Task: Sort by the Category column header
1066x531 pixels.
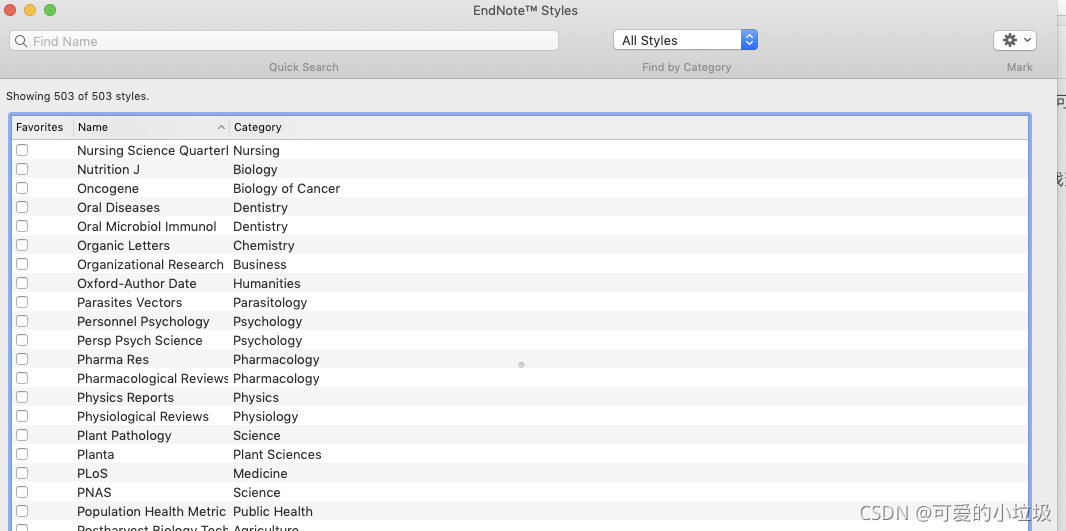Action: pyautogui.click(x=257, y=127)
